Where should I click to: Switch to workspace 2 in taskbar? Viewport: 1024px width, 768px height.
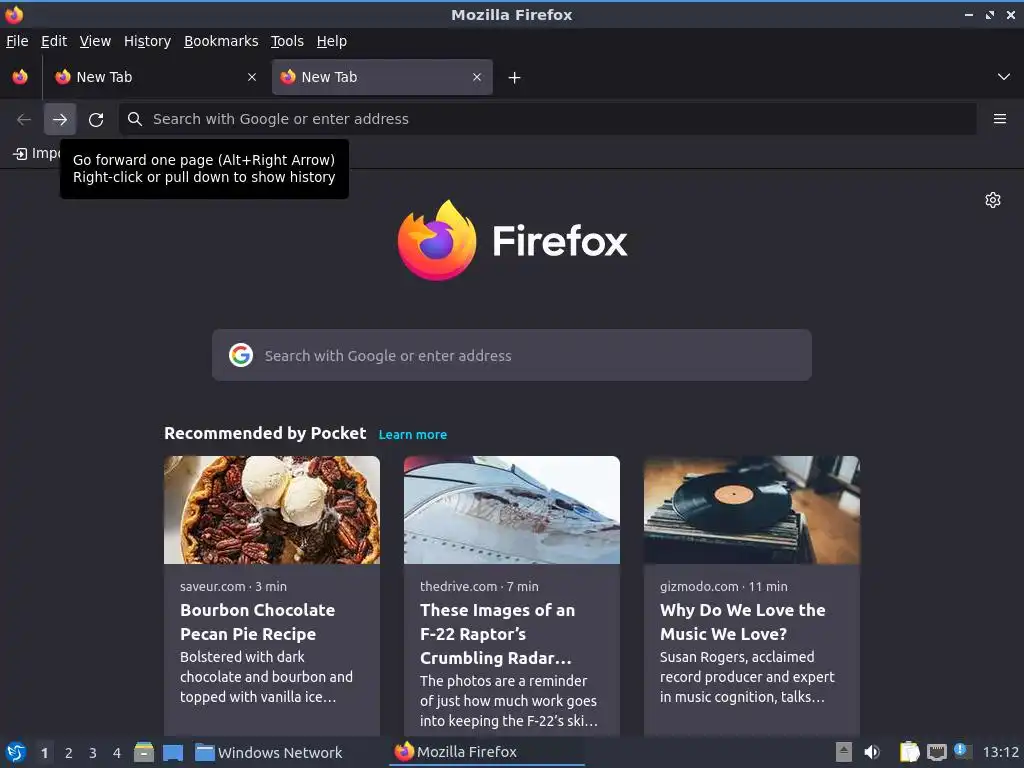(x=69, y=753)
